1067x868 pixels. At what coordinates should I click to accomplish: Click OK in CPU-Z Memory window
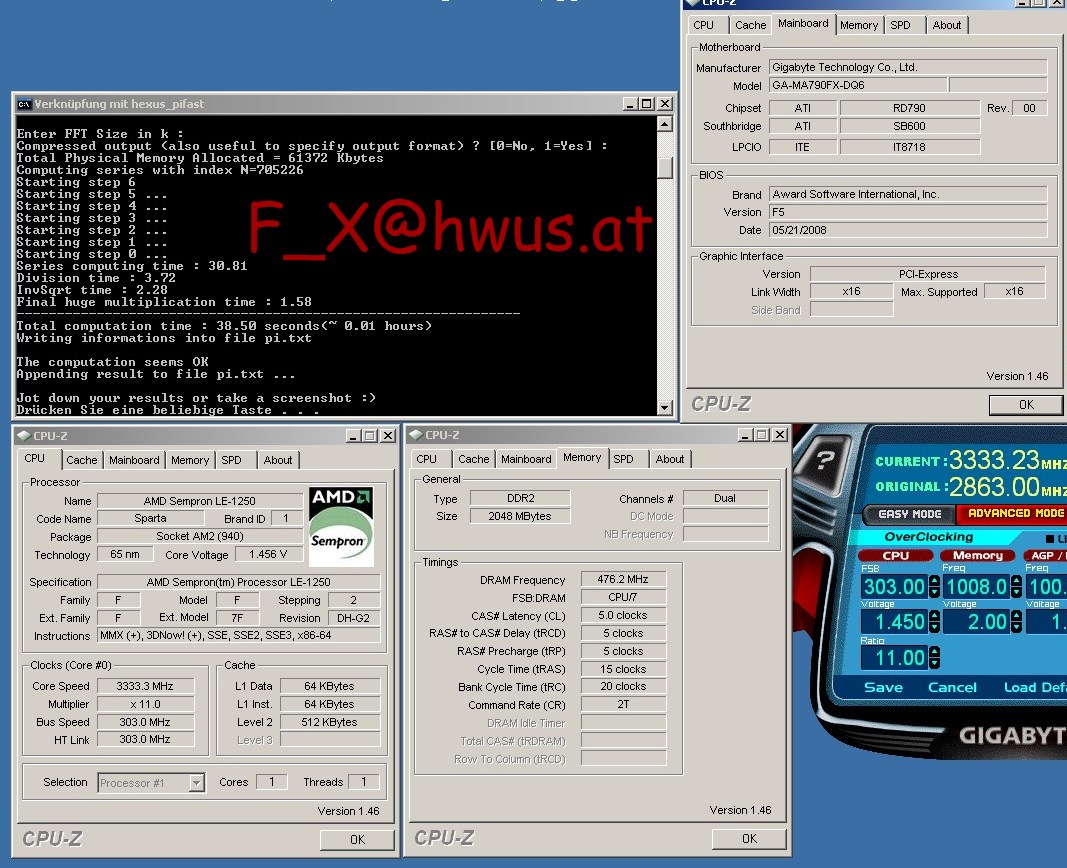point(749,839)
